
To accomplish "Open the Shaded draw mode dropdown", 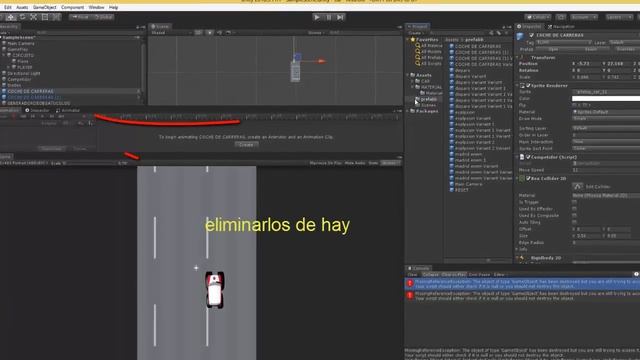I will point(171,33).
